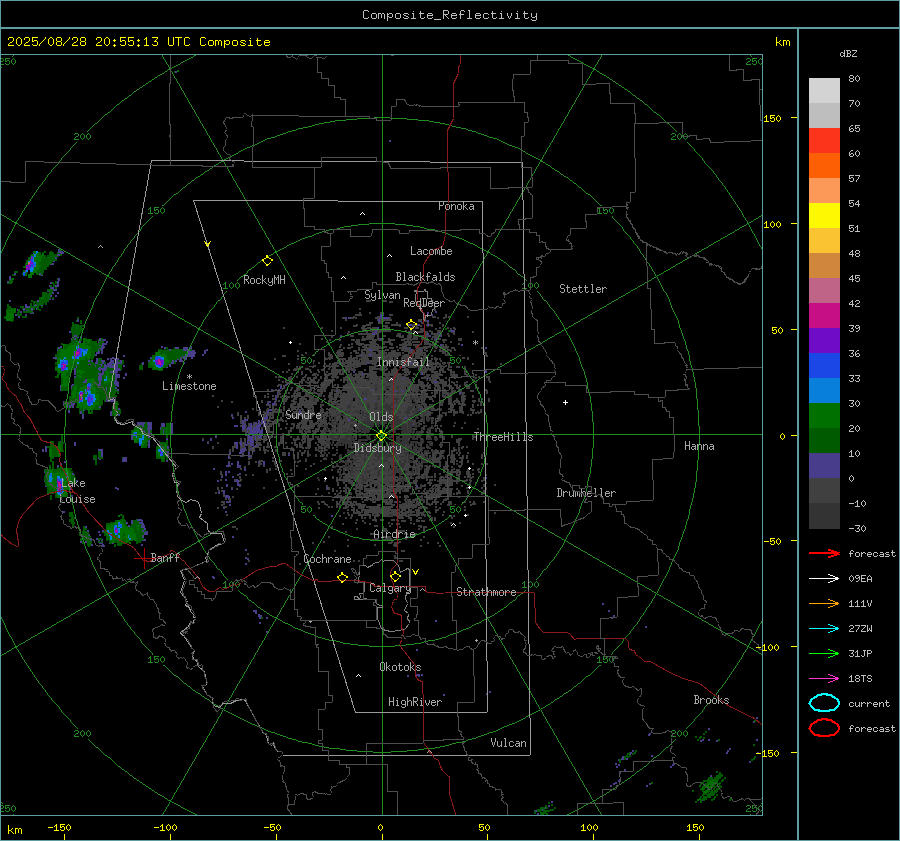The width and height of the screenshot is (900, 841).
Task: Select the 48–45 dBZ brown swatch
Action: tap(824, 265)
